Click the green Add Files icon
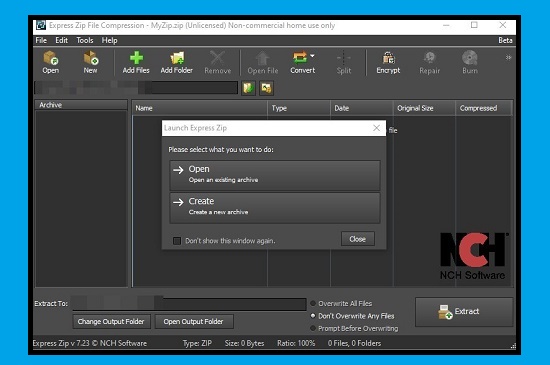 tap(136, 58)
